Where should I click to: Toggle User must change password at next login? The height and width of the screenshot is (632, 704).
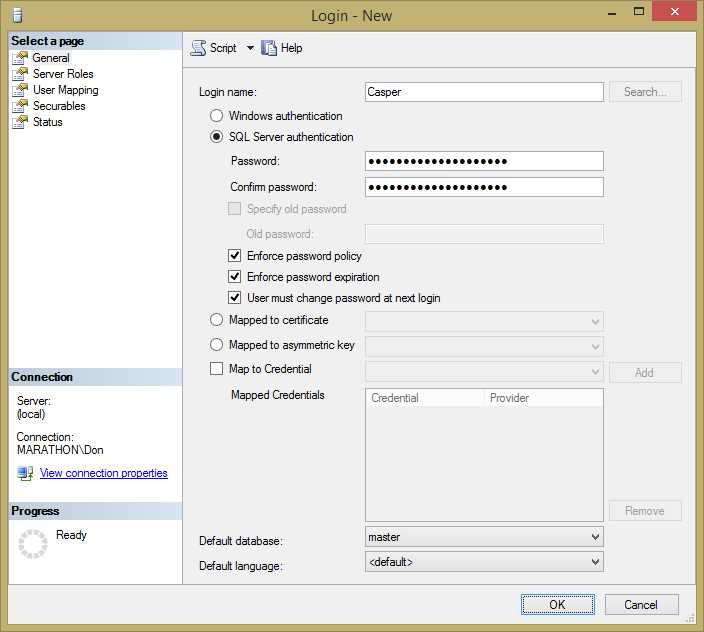point(234,298)
